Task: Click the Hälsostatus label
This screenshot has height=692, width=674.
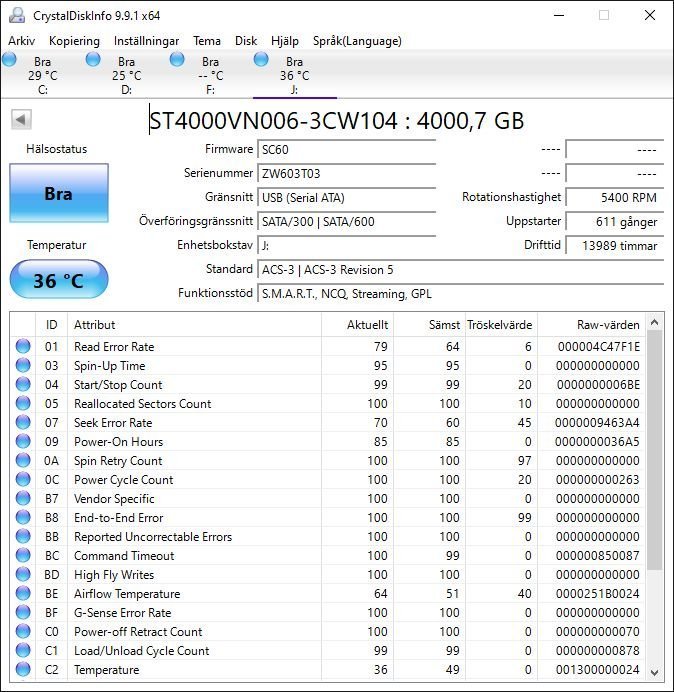Action: 56,149
